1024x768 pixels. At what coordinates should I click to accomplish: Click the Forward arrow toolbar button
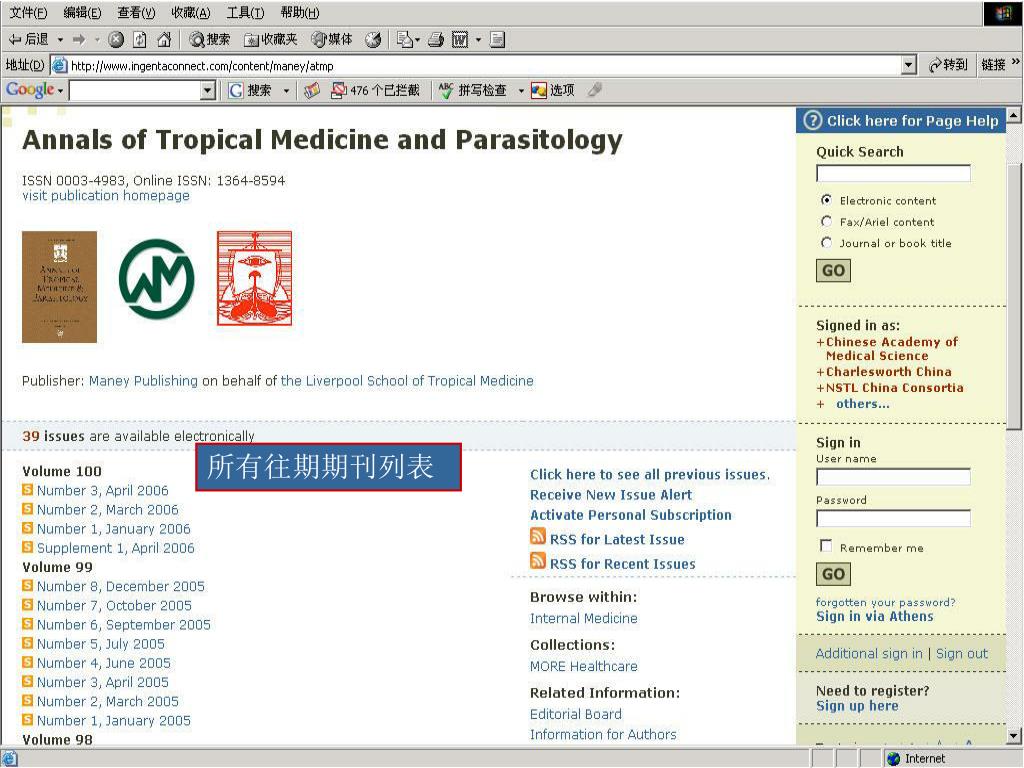(79, 40)
